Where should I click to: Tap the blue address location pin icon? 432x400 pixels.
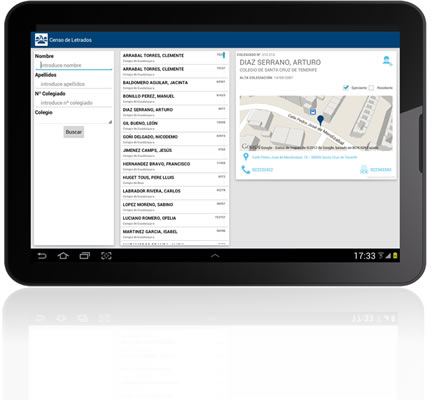click(246, 157)
